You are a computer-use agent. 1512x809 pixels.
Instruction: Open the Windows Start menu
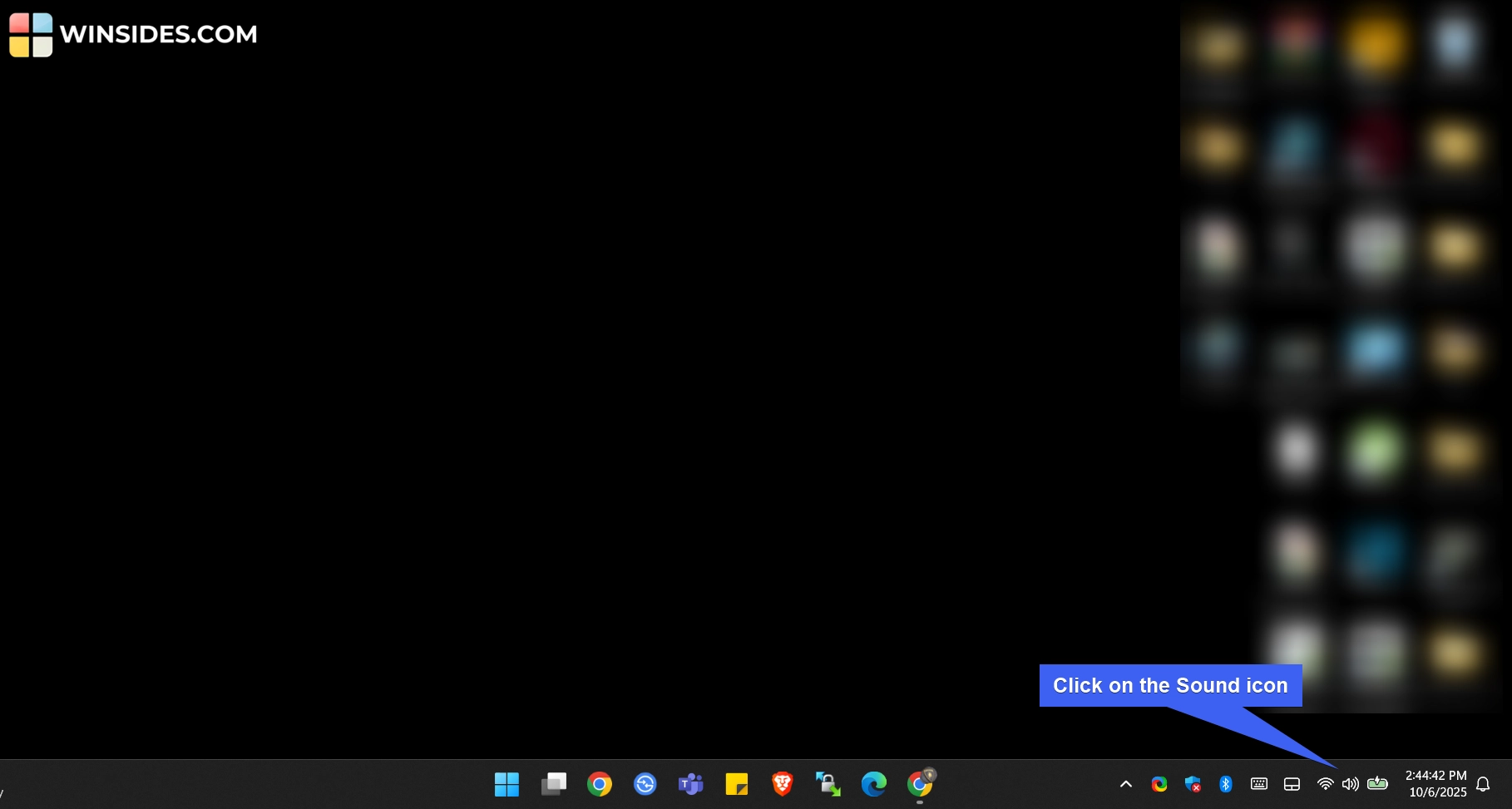click(506, 784)
